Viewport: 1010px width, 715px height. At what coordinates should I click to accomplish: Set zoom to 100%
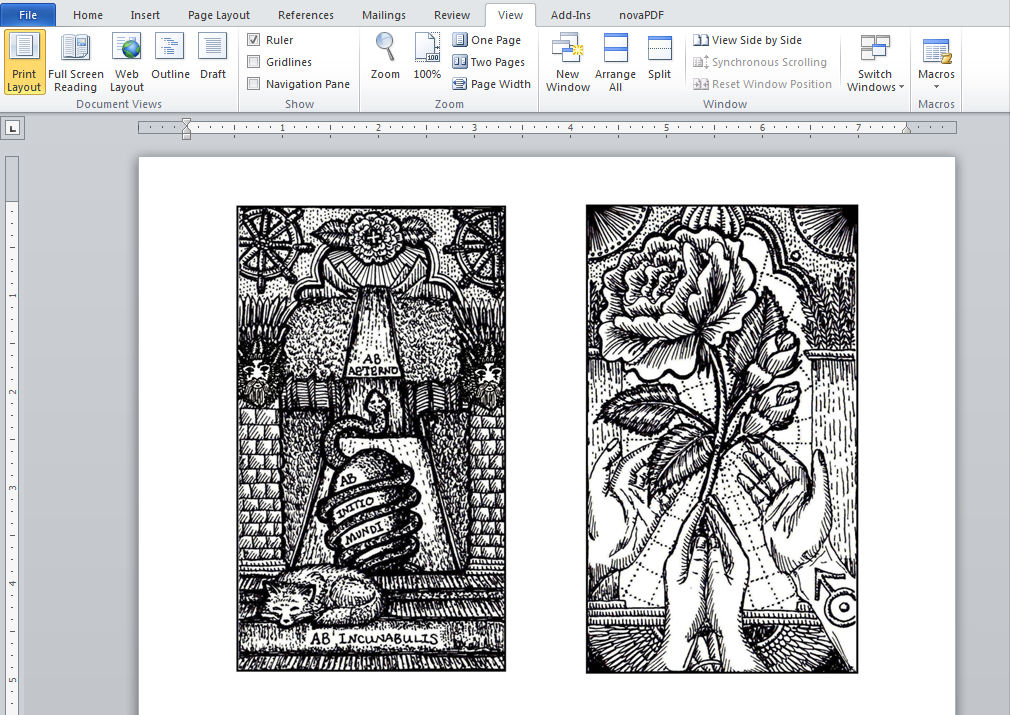click(427, 56)
